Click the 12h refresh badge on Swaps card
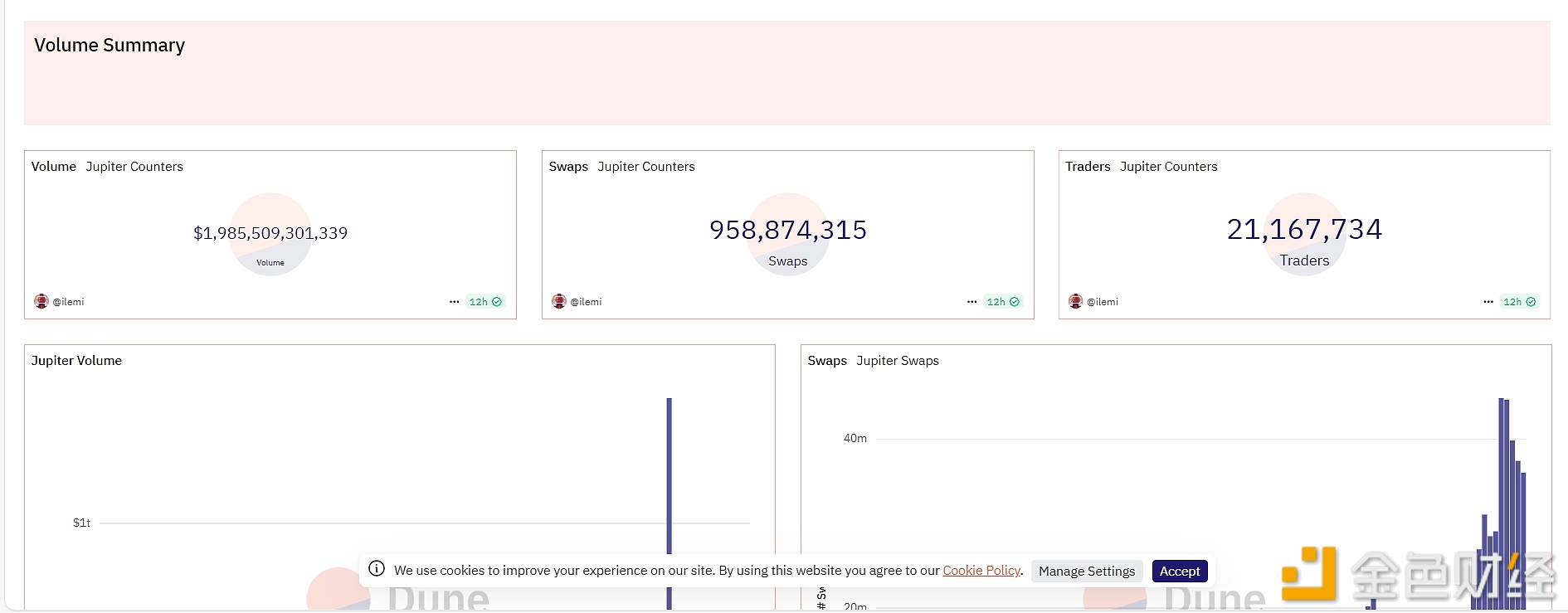This screenshot has width=1568, height=613. tap(1003, 302)
